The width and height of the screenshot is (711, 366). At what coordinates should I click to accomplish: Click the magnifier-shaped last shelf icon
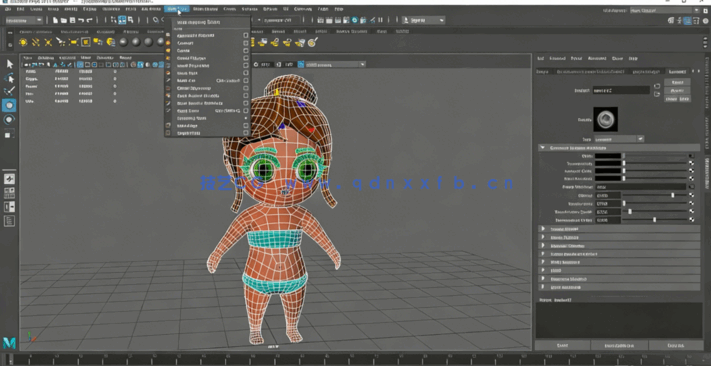coord(312,42)
